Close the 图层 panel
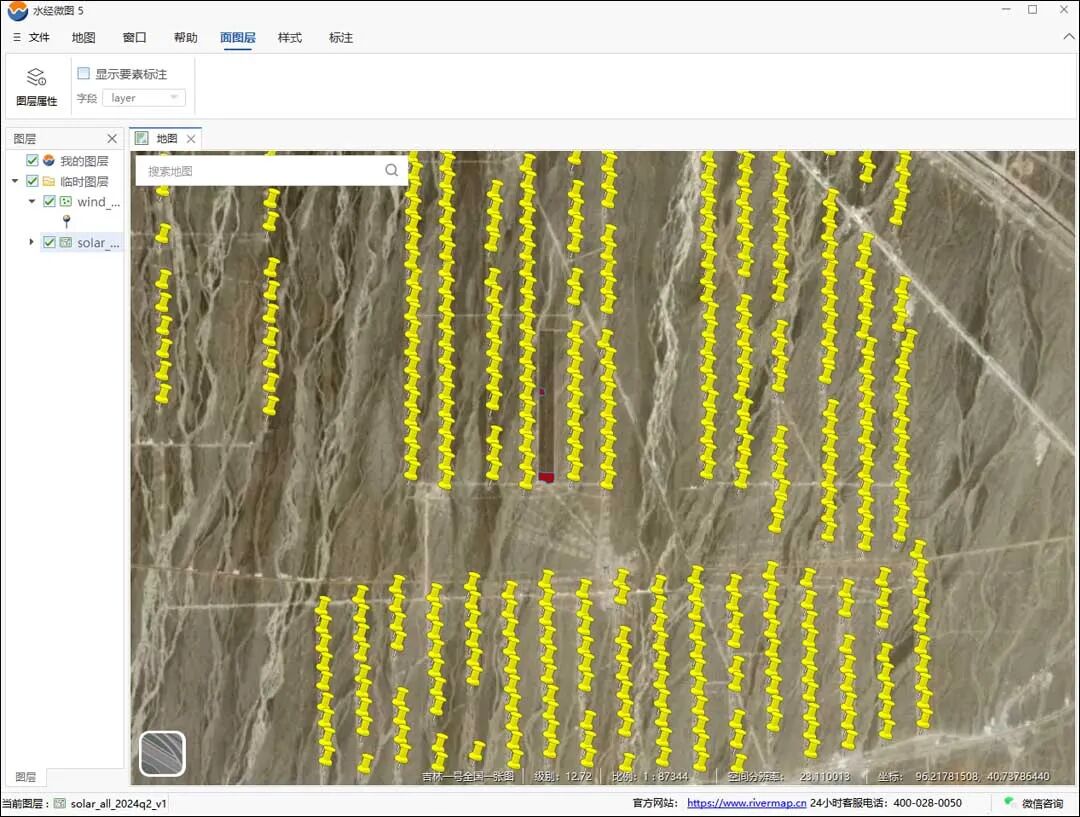This screenshot has width=1080, height=817. coord(112,138)
